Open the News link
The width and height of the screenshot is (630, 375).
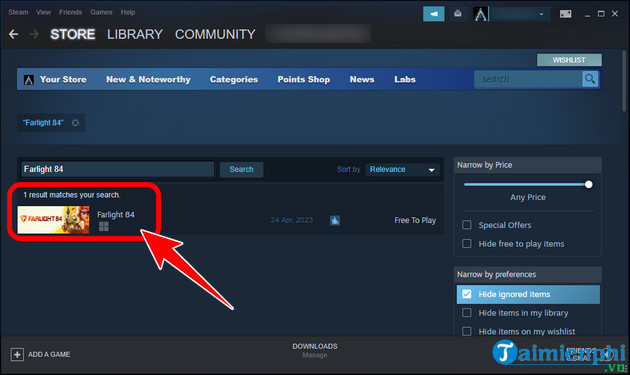coord(362,79)
